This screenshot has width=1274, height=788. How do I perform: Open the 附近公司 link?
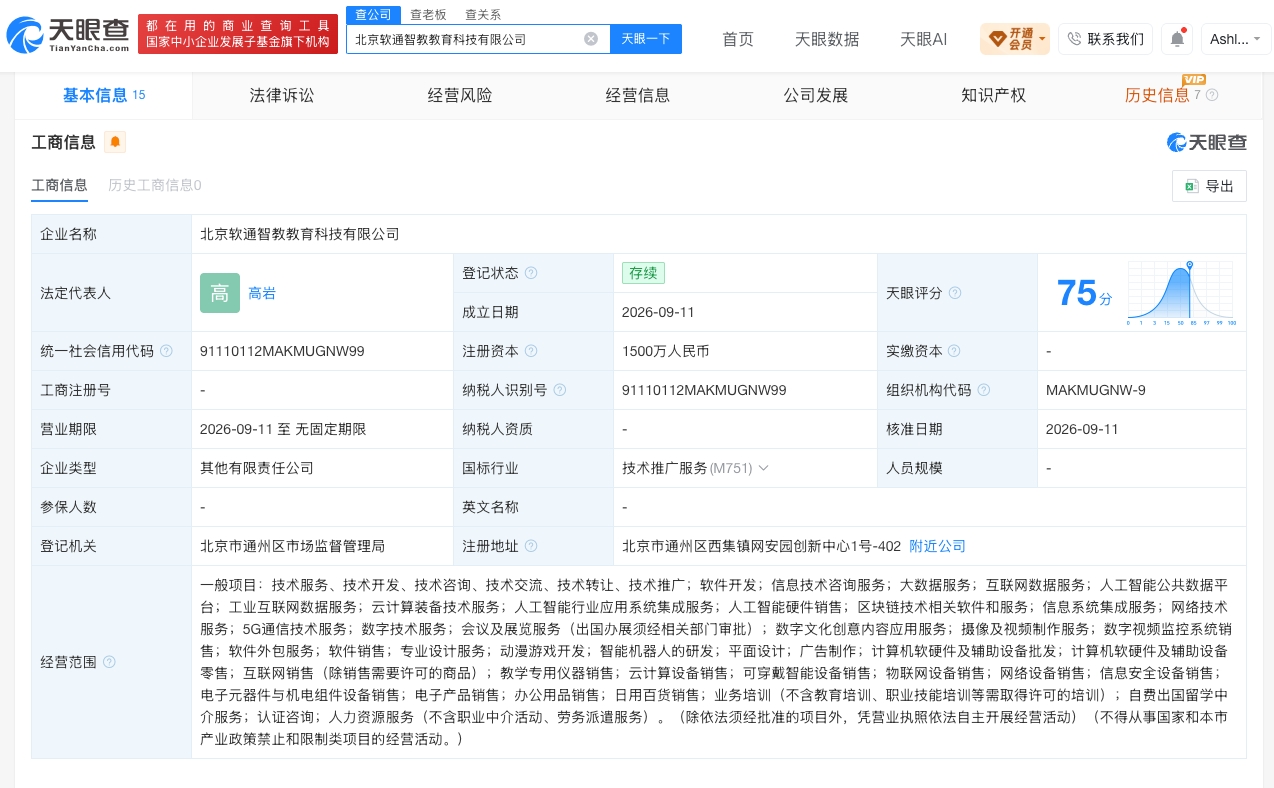[938, 546]
